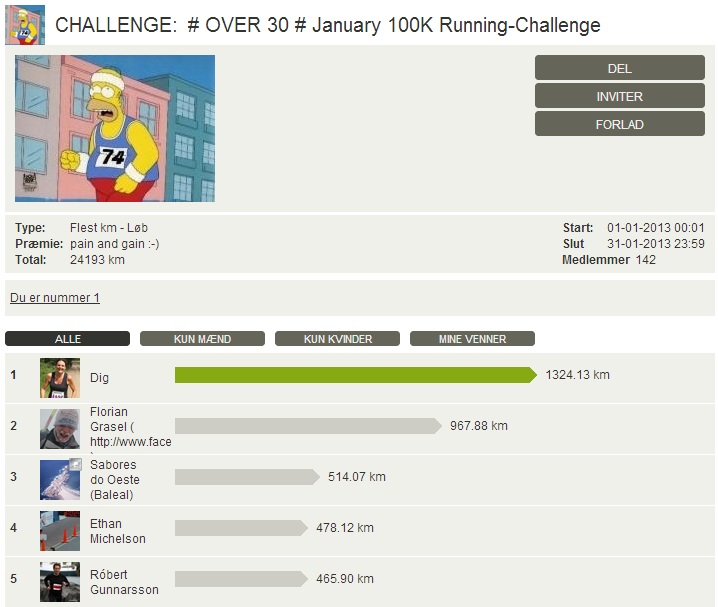718x607 pixels.
Task: Click Florian Grasel's 967.88 km bar
Action: (x=308, y=426)
